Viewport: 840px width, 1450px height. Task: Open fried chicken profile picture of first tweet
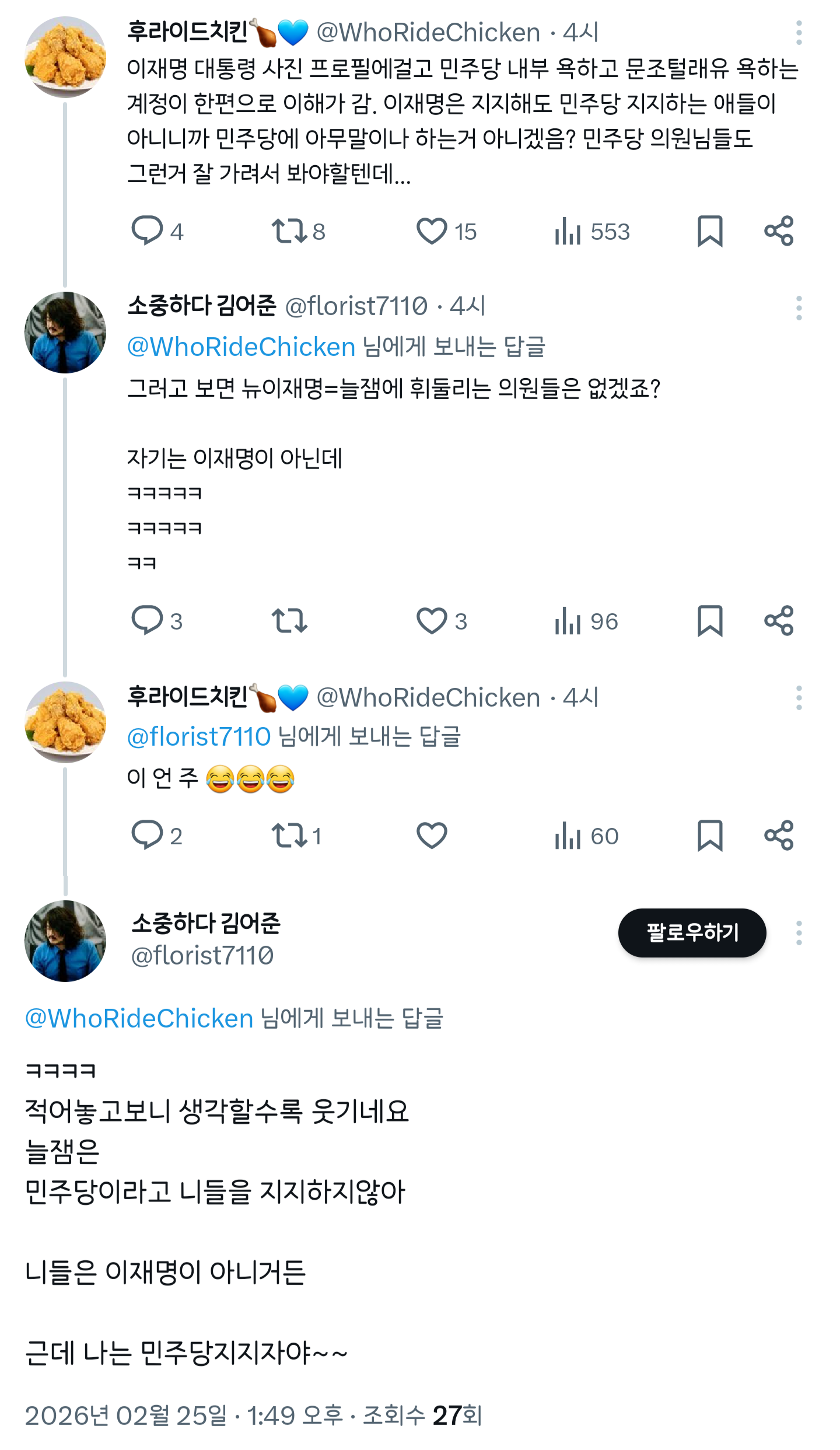pos(65,57)
